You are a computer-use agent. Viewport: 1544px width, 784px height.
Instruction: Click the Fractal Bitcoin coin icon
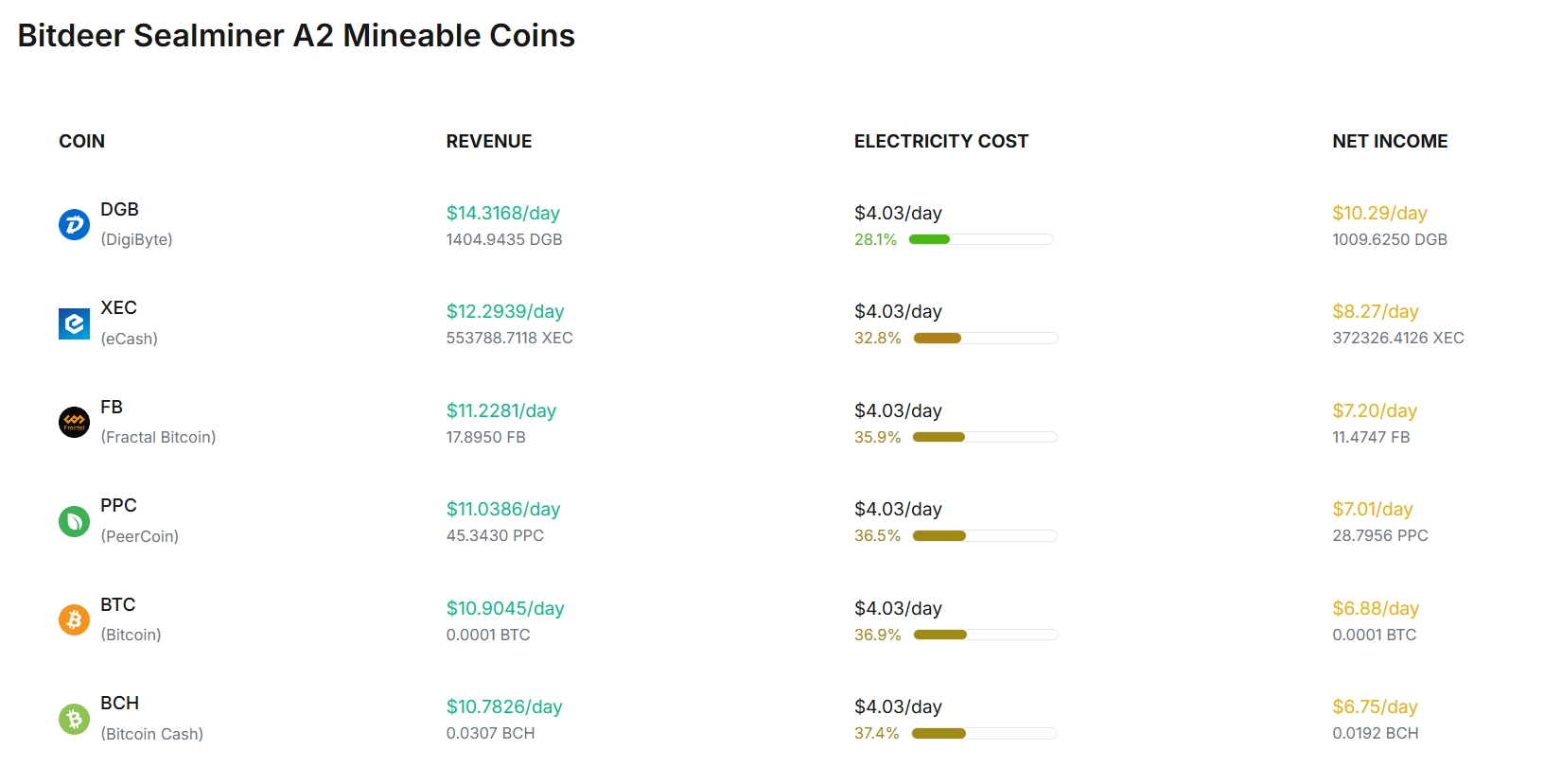tap(74, 422)
